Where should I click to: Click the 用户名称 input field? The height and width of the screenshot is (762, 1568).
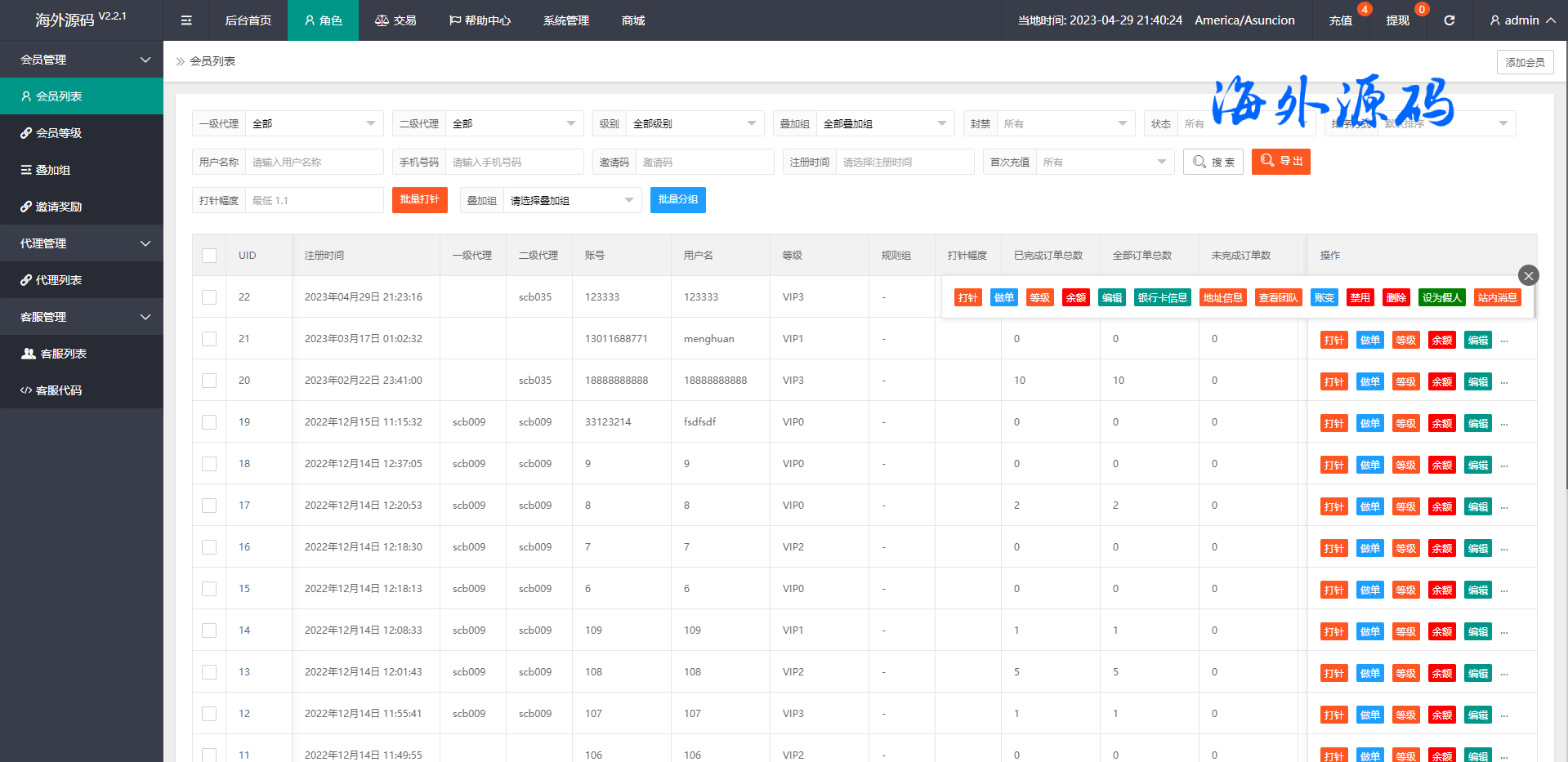314,163
